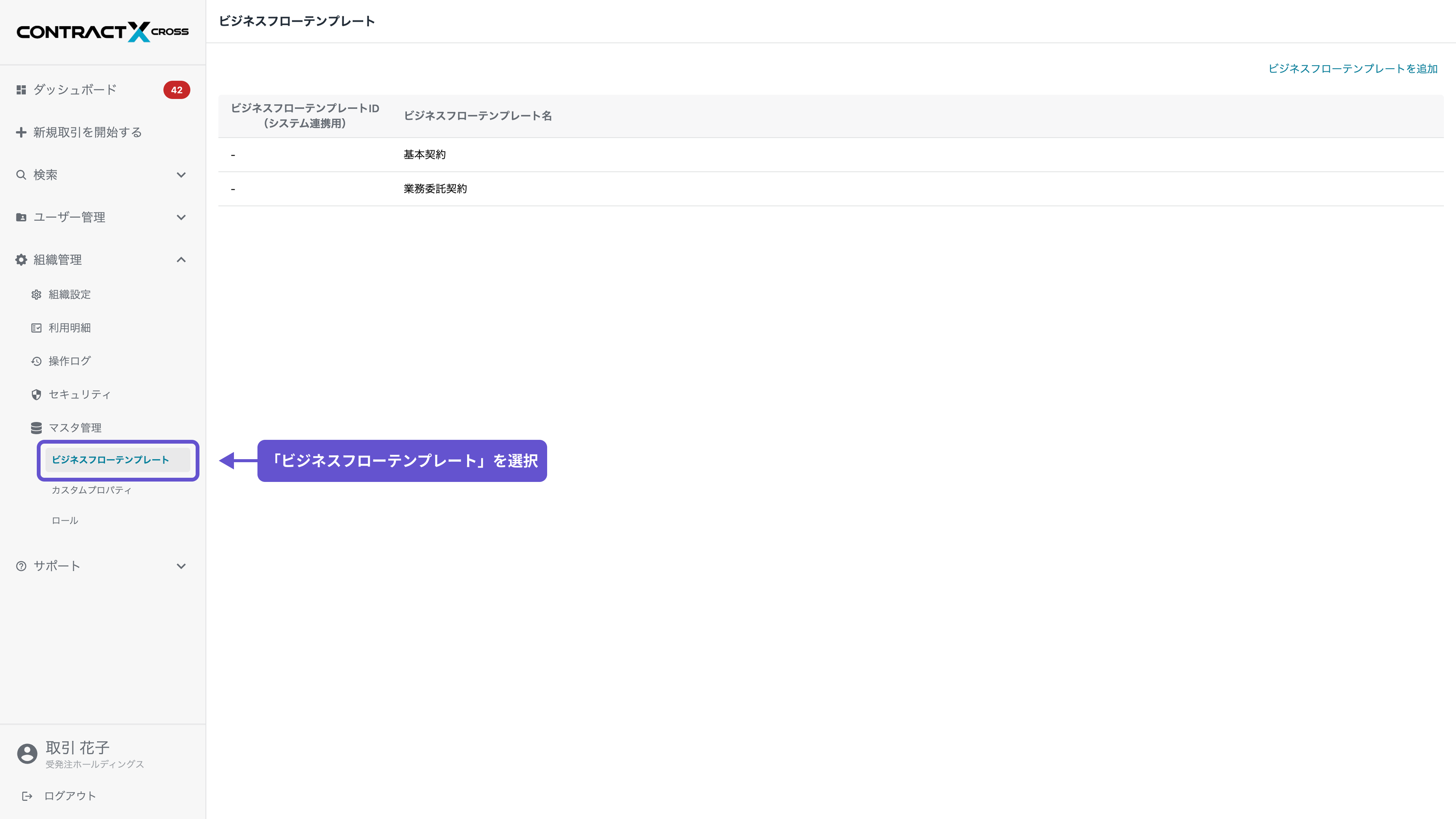Click the dashboard grid icon
The width and height of the screenshot is (1456, 819).
pyautogui.click(x=21, y=90)
